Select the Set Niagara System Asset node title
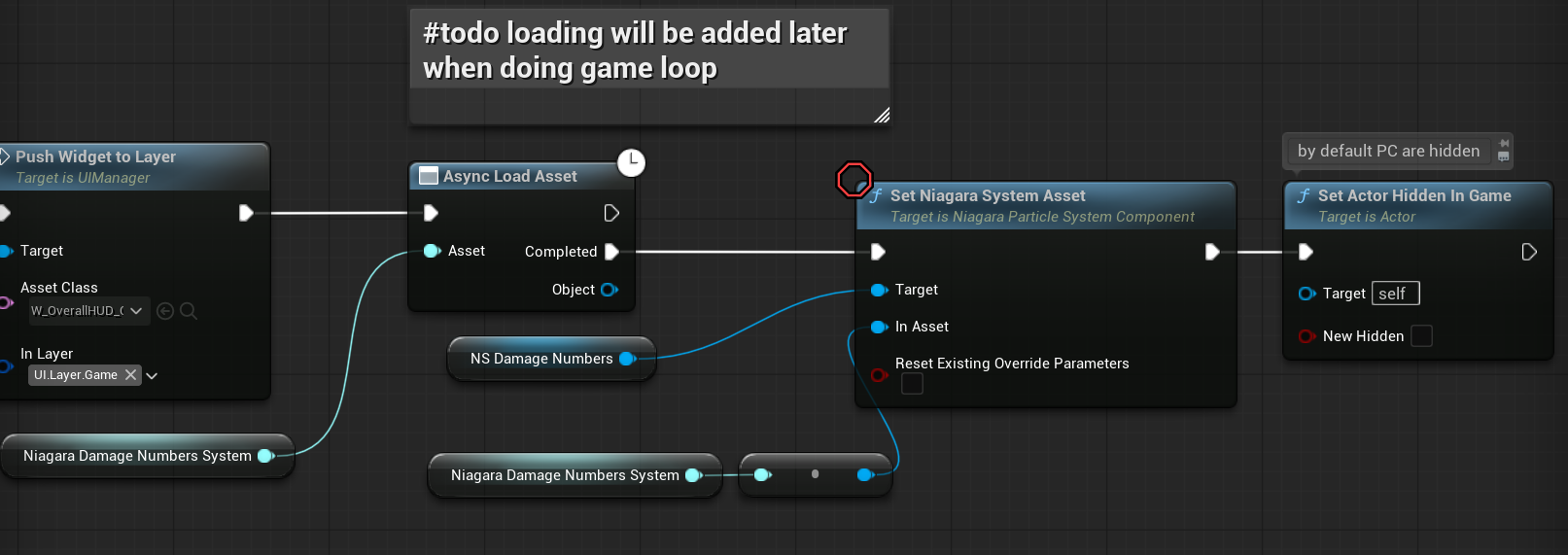The image size is (1568, 555). [988, 195]
